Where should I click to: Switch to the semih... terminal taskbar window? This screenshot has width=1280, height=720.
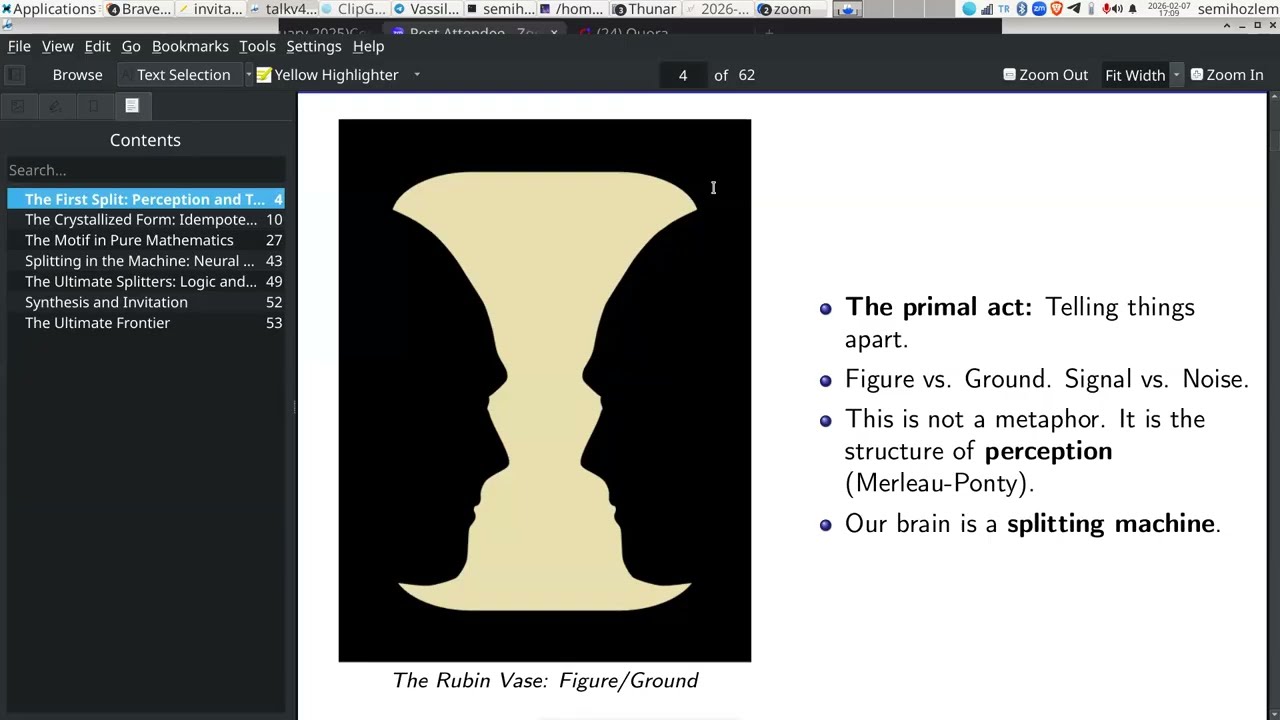point(500,9)
